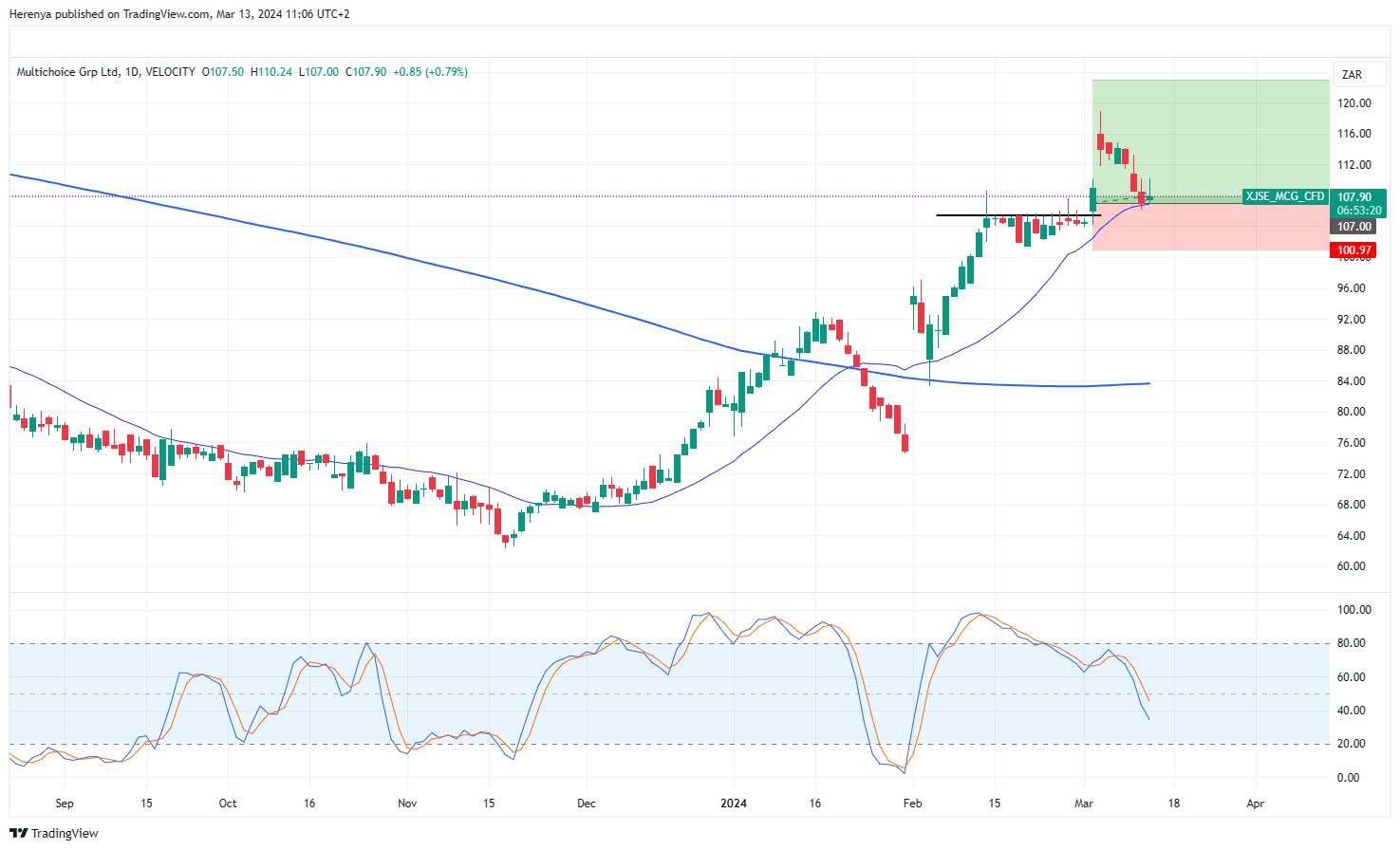Click the 68.00 price axis label
The width and height of the screenshot is (1400, 850).
1352,505
